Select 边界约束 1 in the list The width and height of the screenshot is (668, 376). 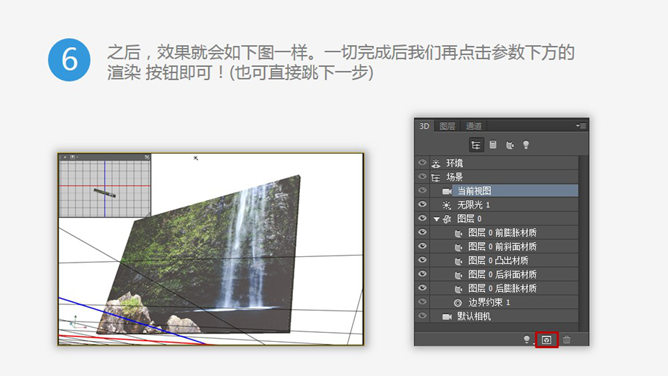tap(489, 302)
